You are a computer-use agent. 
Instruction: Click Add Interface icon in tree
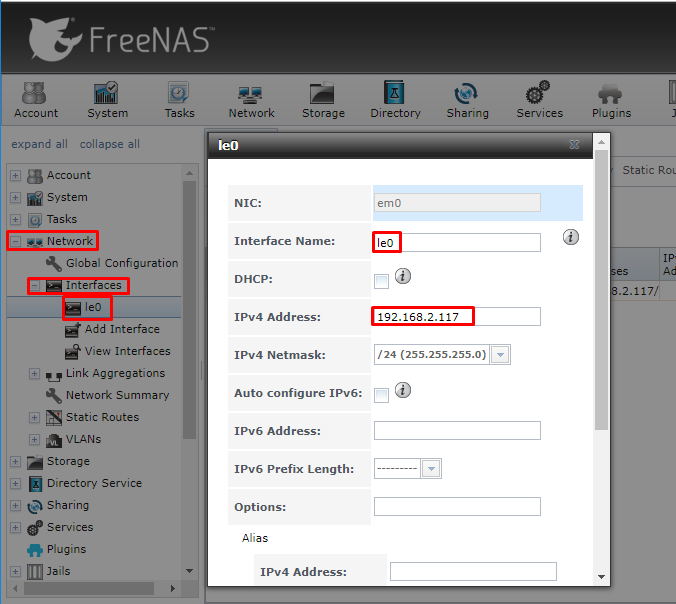click(x=72, y=329)
